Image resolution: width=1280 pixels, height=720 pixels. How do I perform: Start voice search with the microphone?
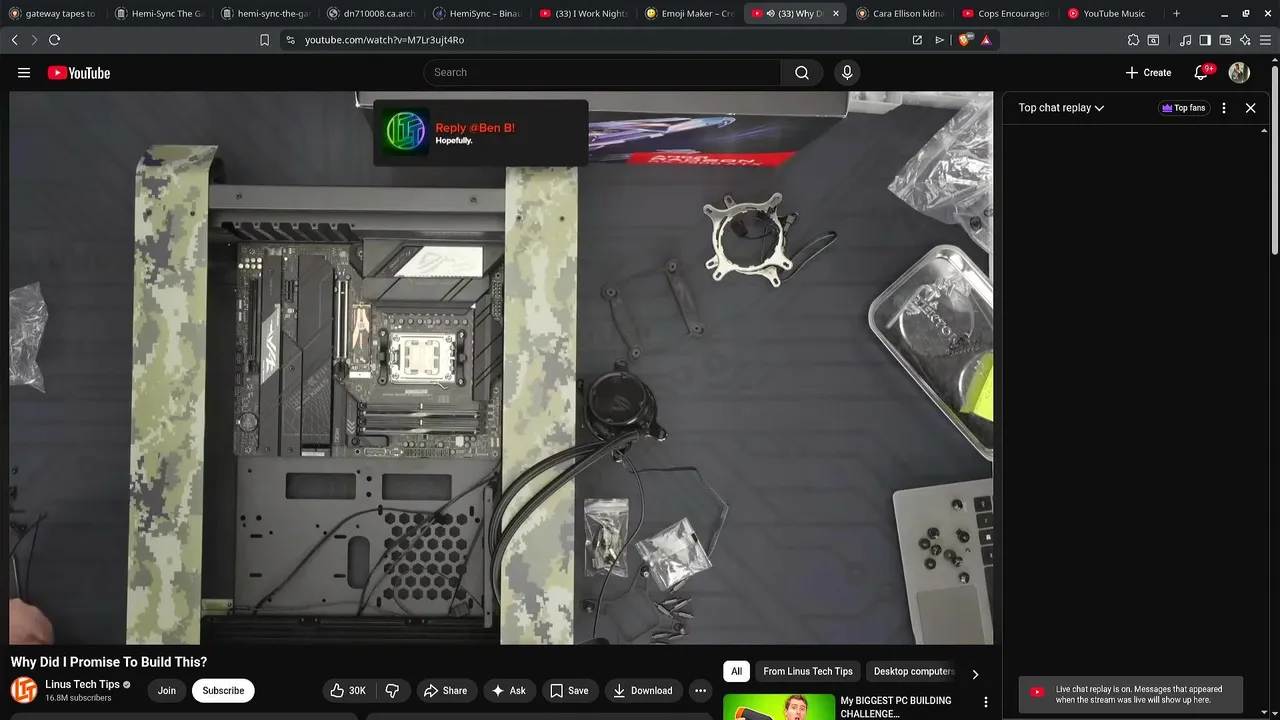tap(847, 72)
